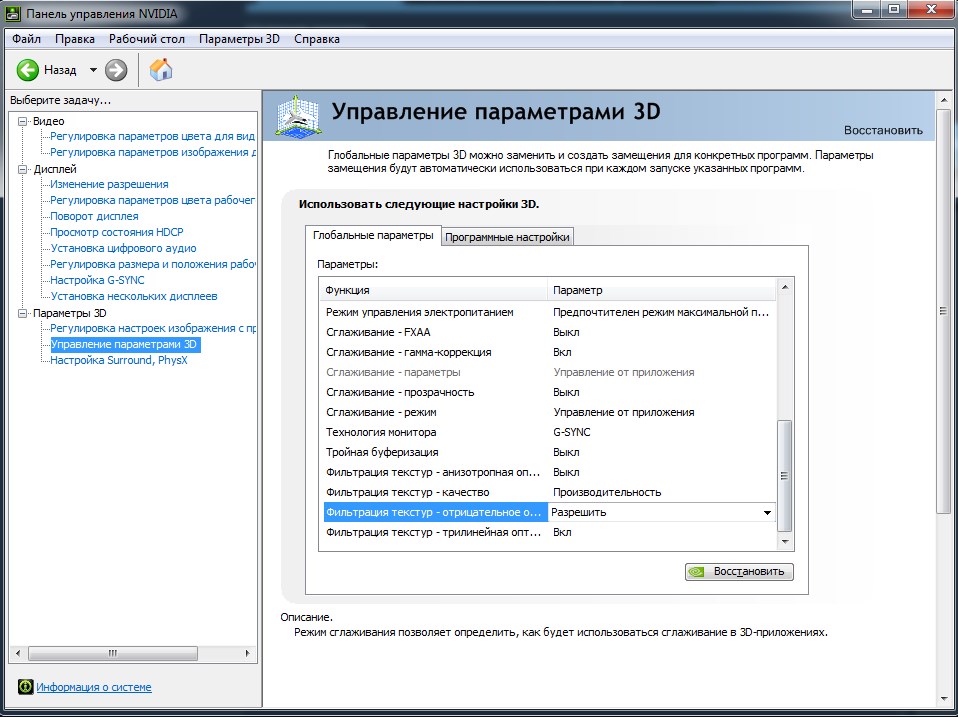Image resolution: width=958 pixels, height=717 pixels.
Task: Select Регулировка параметров цвета рабочего стола
Action: point(153,200)
